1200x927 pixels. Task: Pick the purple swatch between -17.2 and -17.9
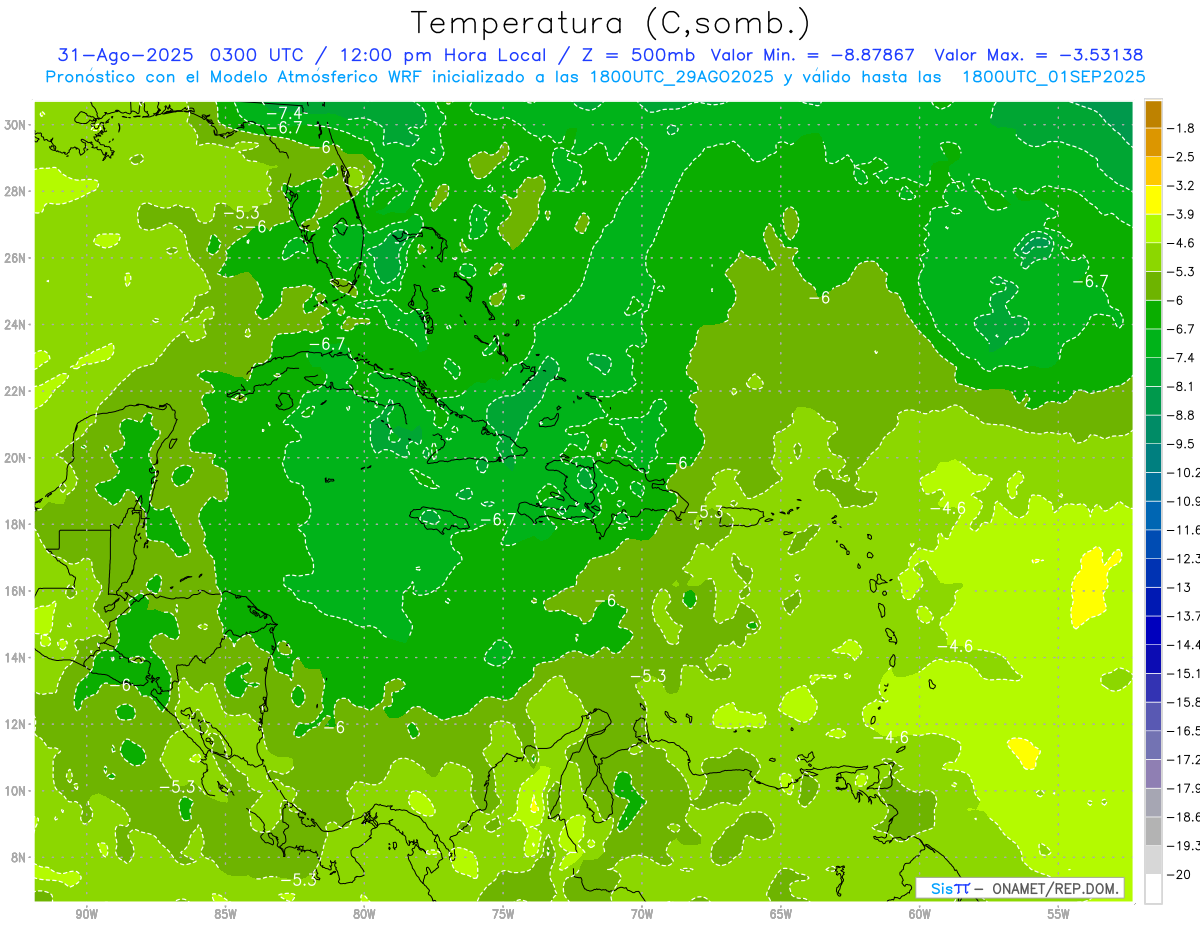pos(1153,774)
